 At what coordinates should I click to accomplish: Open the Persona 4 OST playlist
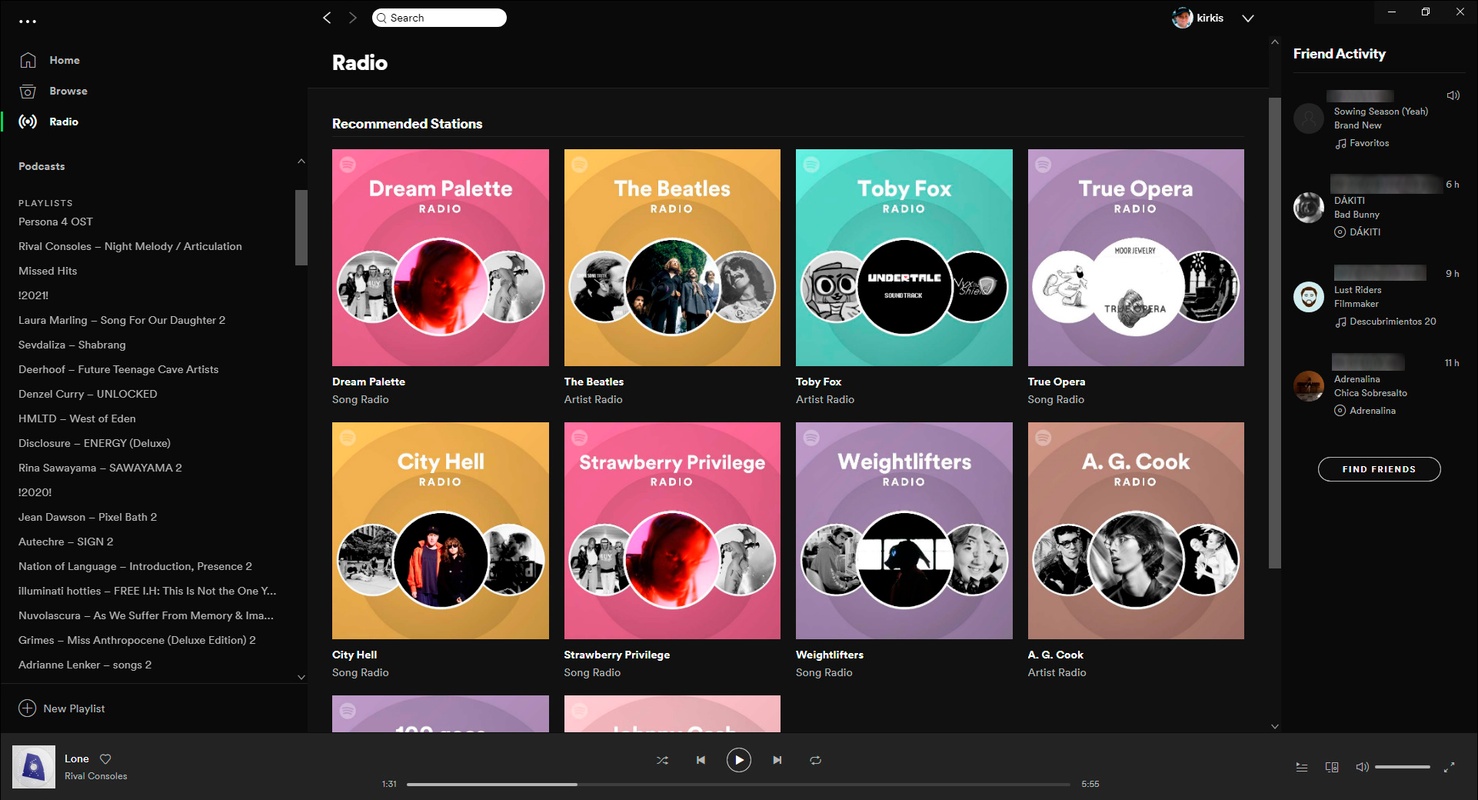pos(55,222)
